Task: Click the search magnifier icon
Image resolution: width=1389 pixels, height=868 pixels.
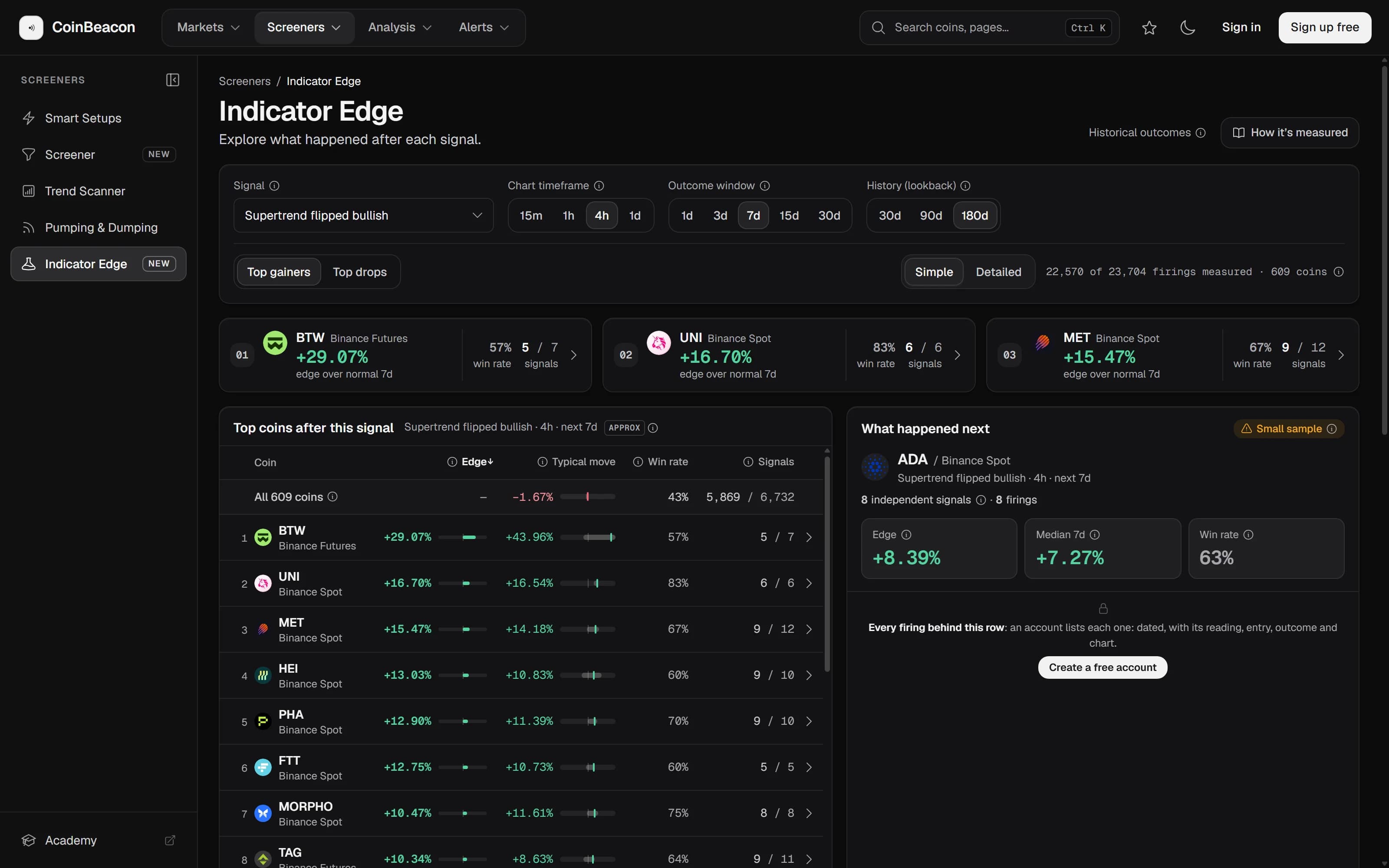Action: pyautogui.click(x=878, y=27)
